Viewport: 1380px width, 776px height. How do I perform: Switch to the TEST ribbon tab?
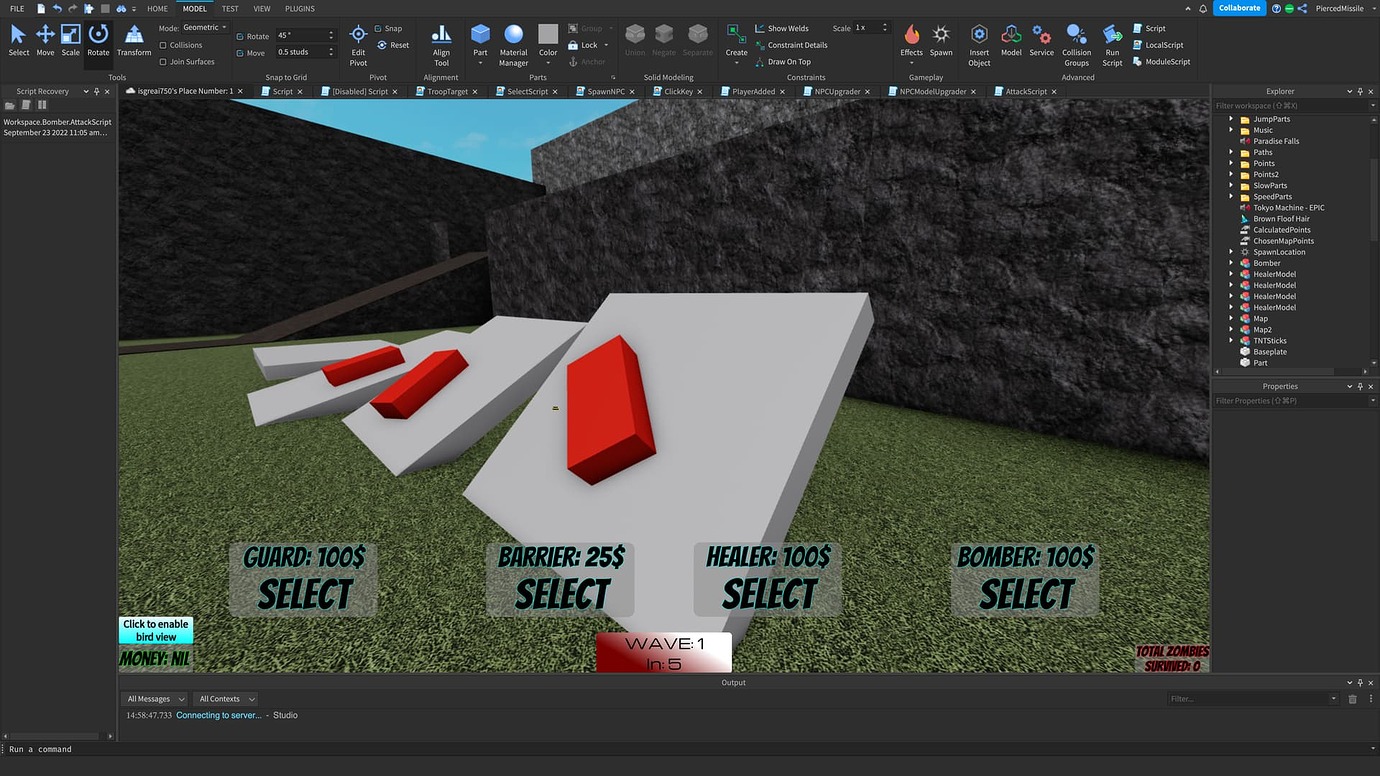pos(229,8)
